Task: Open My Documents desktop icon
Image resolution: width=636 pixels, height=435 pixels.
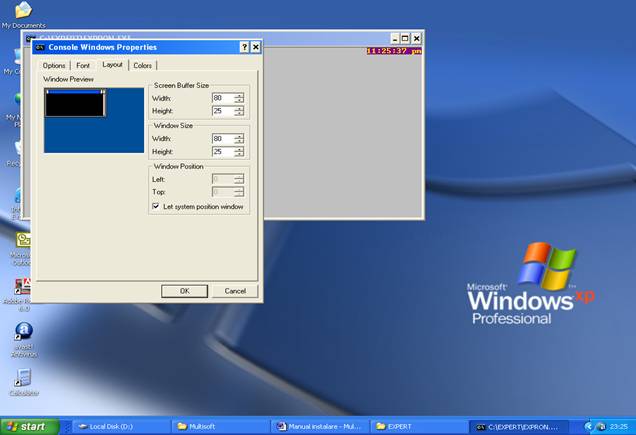Action: point(24,15)
